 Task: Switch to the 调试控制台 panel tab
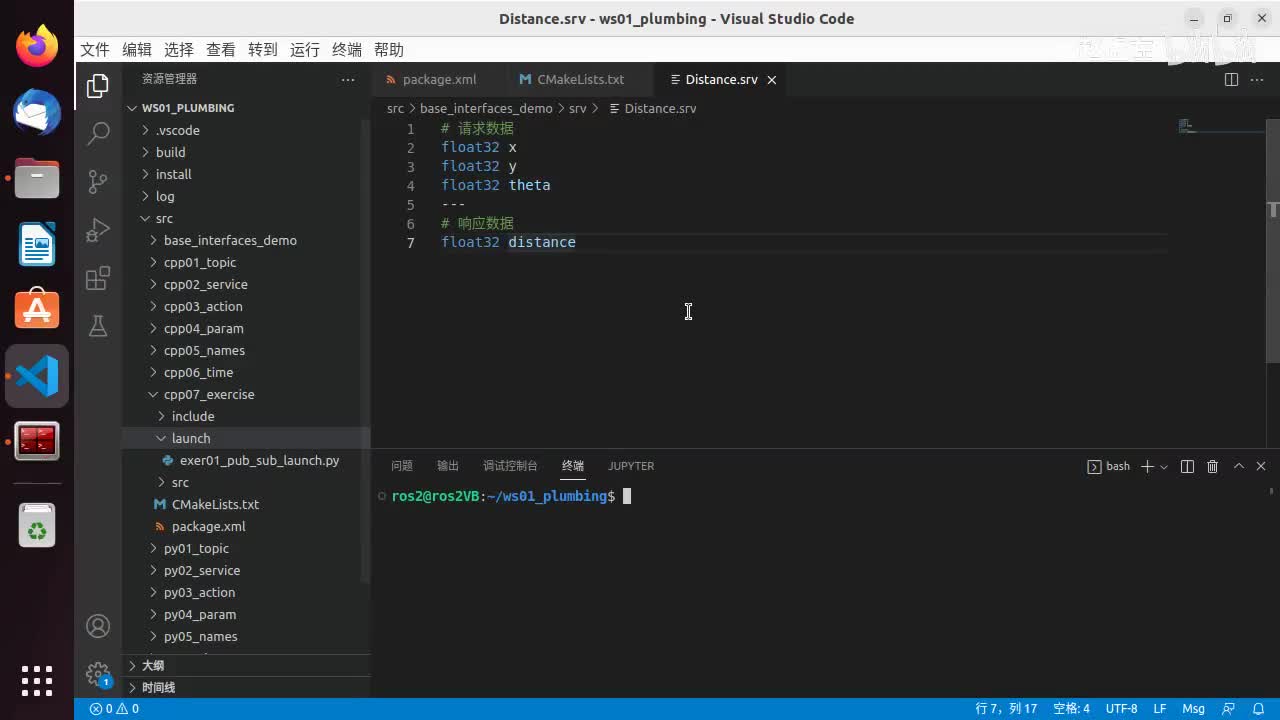[510, 466]
